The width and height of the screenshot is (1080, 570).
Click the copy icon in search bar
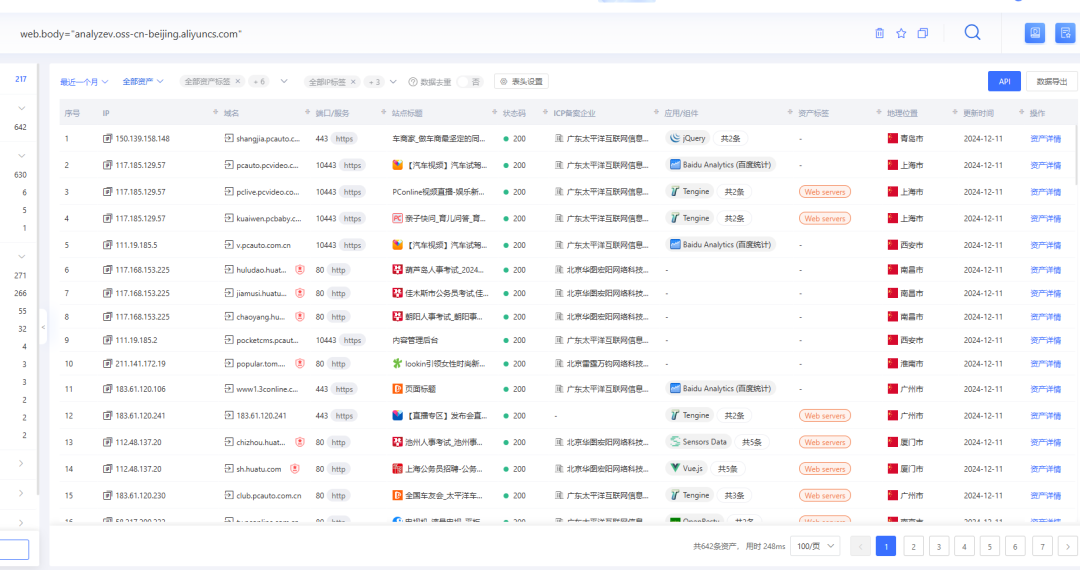[x=923, y=33]
